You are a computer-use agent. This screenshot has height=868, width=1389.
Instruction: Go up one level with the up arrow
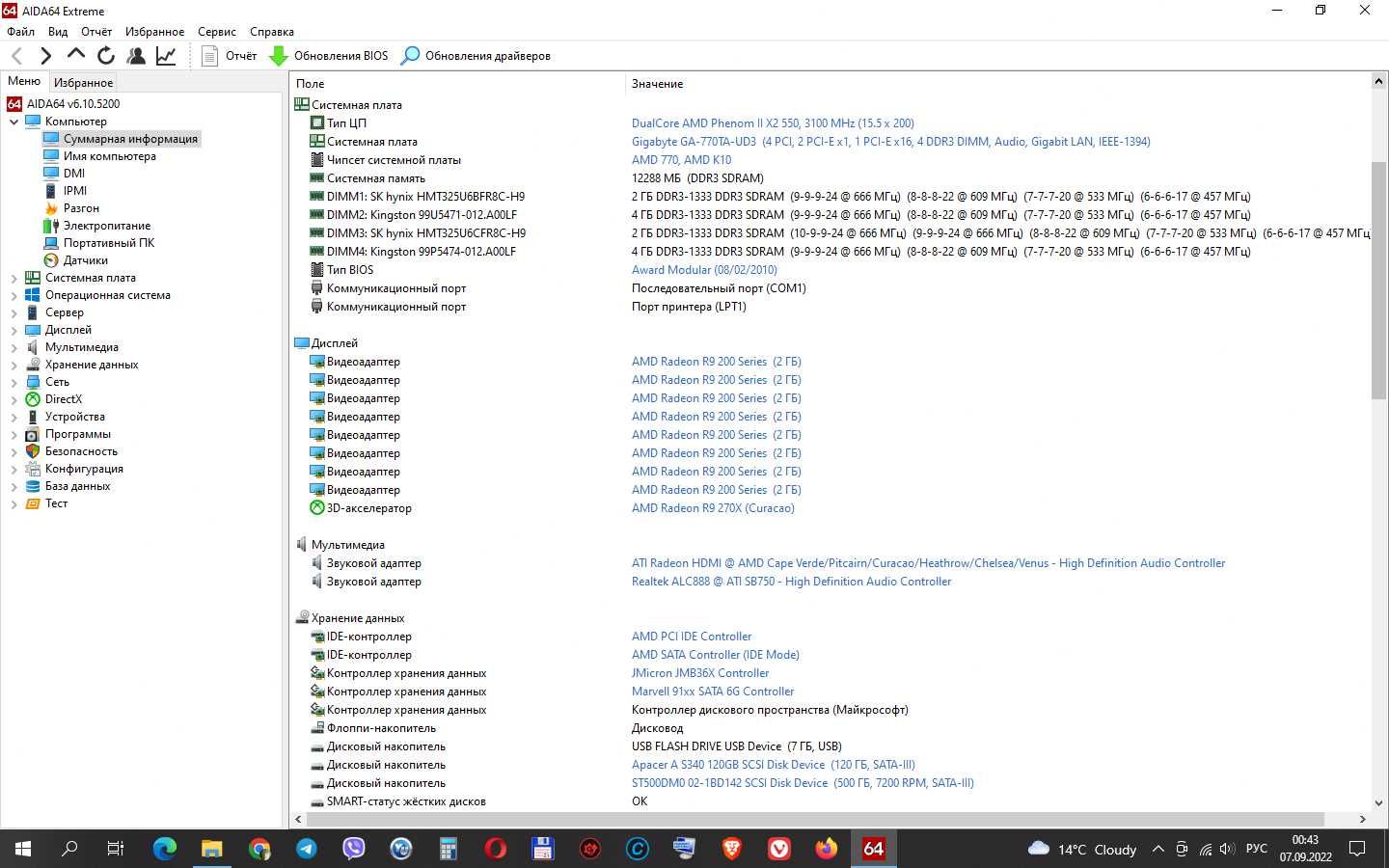[76, 55]
